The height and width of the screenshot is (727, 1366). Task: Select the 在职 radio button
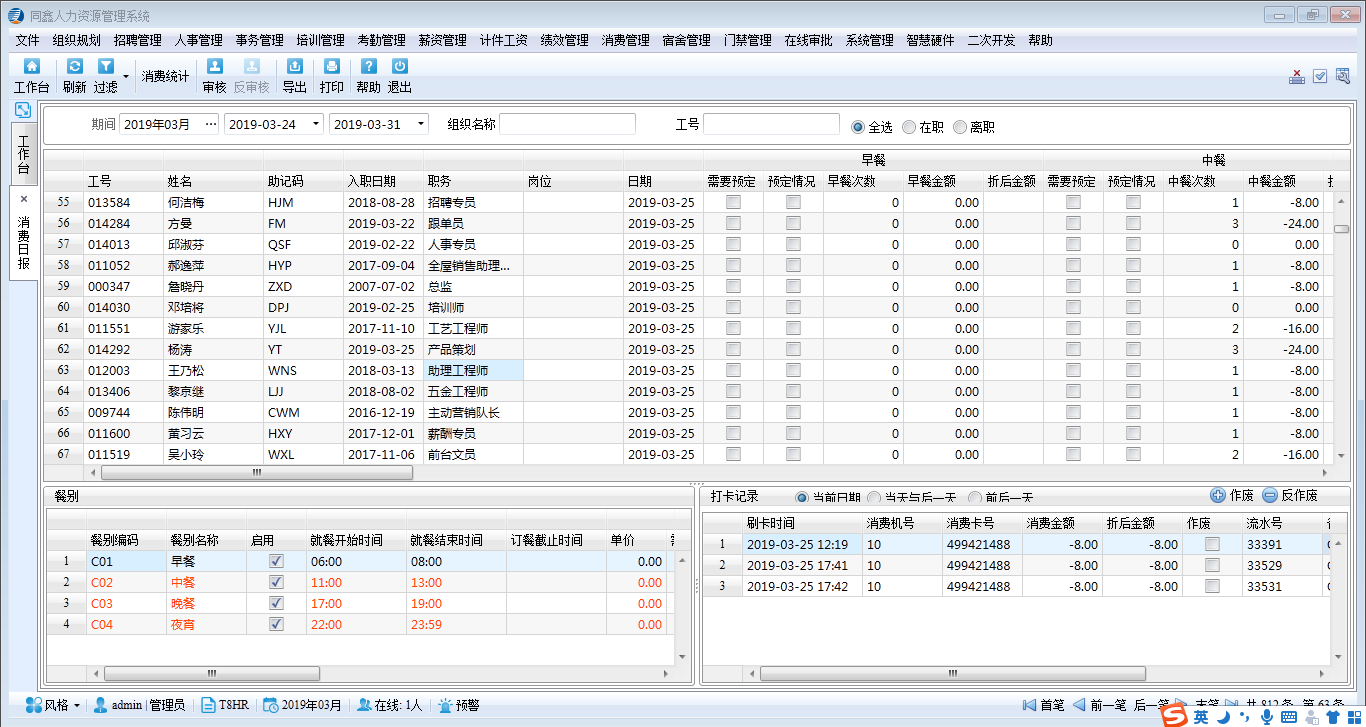909,127
